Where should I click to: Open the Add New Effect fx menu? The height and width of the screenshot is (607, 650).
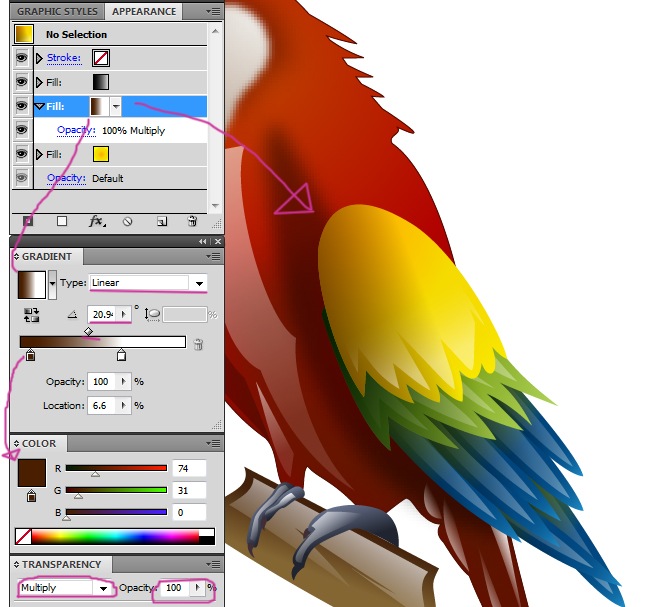pyautogui.click(x=97, y=221)
